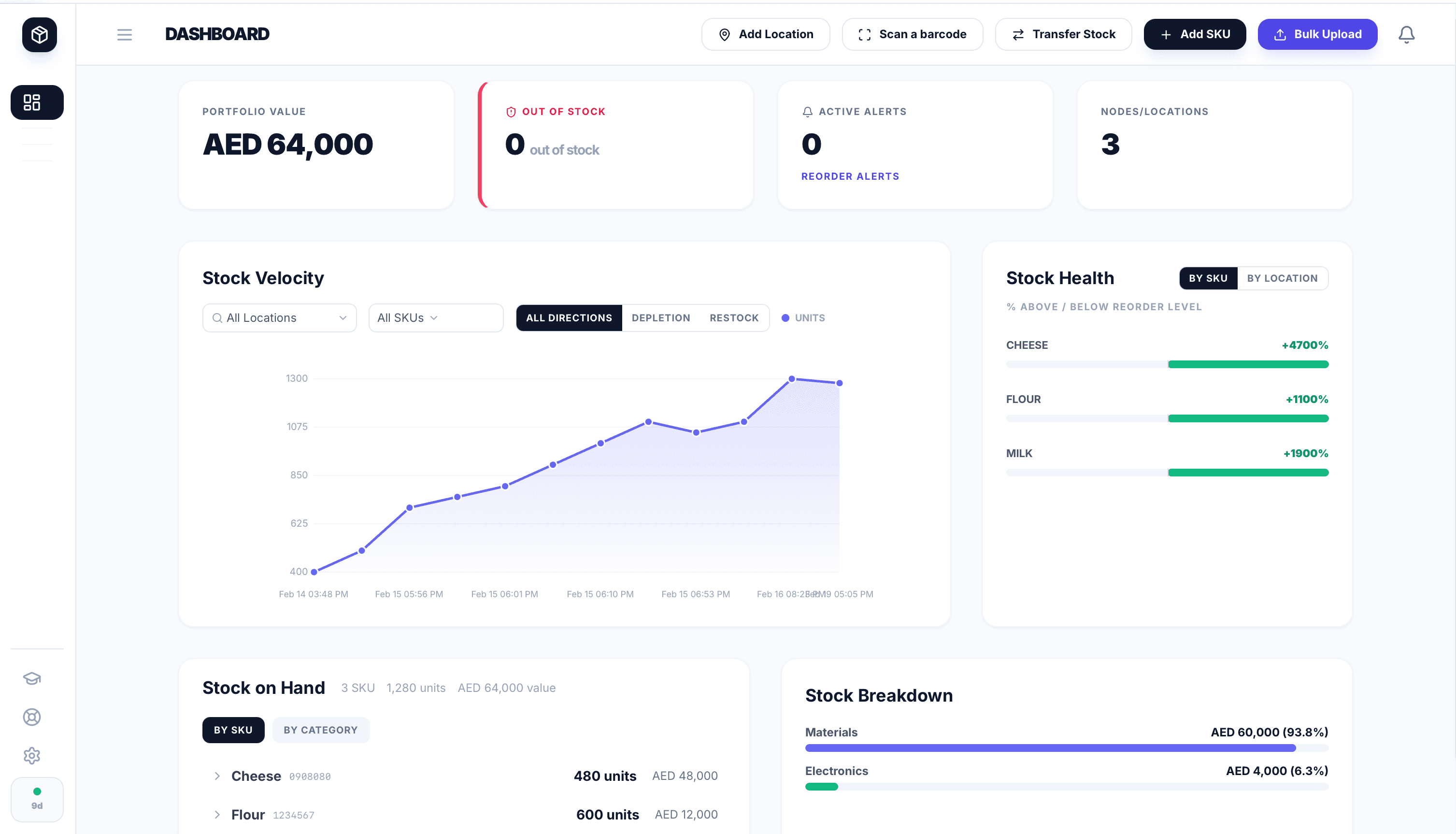Click the learning/tutorials graduation cap icon
This screenshot has height=834, width=1456.
(31, 679)
